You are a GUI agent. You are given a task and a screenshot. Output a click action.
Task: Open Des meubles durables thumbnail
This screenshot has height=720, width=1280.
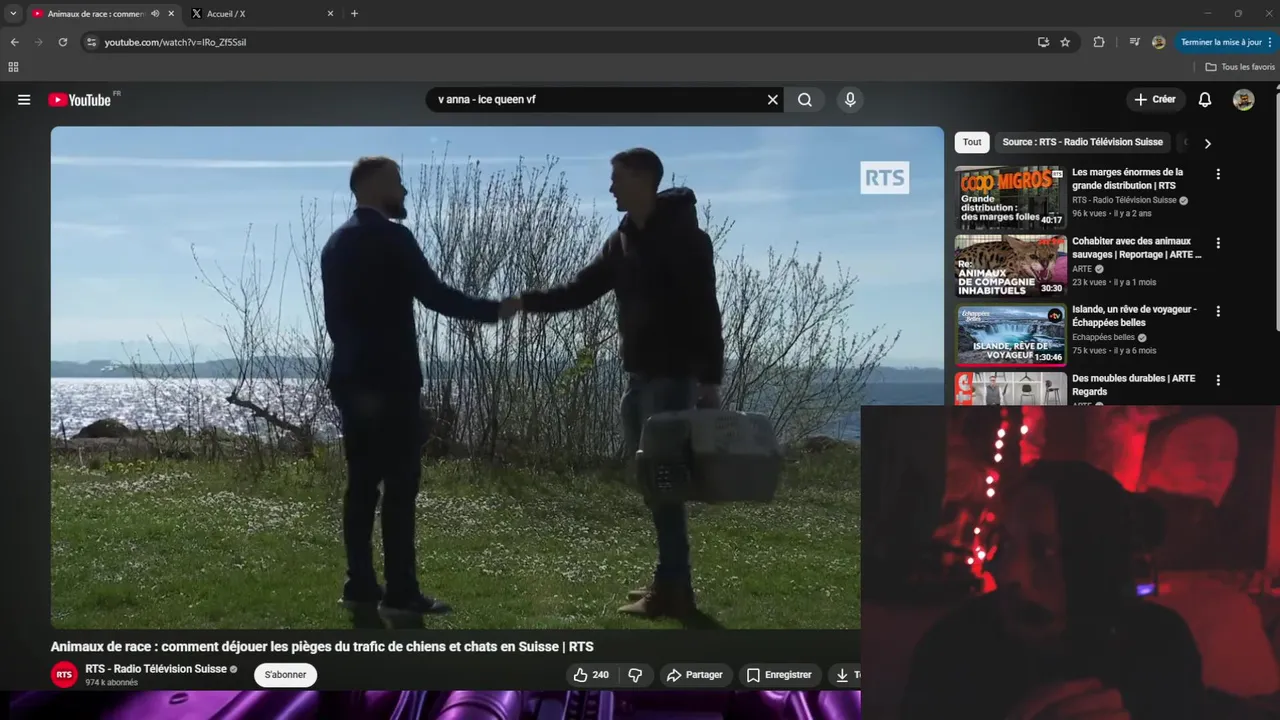pyautogui.click(x=1010, y=389)
